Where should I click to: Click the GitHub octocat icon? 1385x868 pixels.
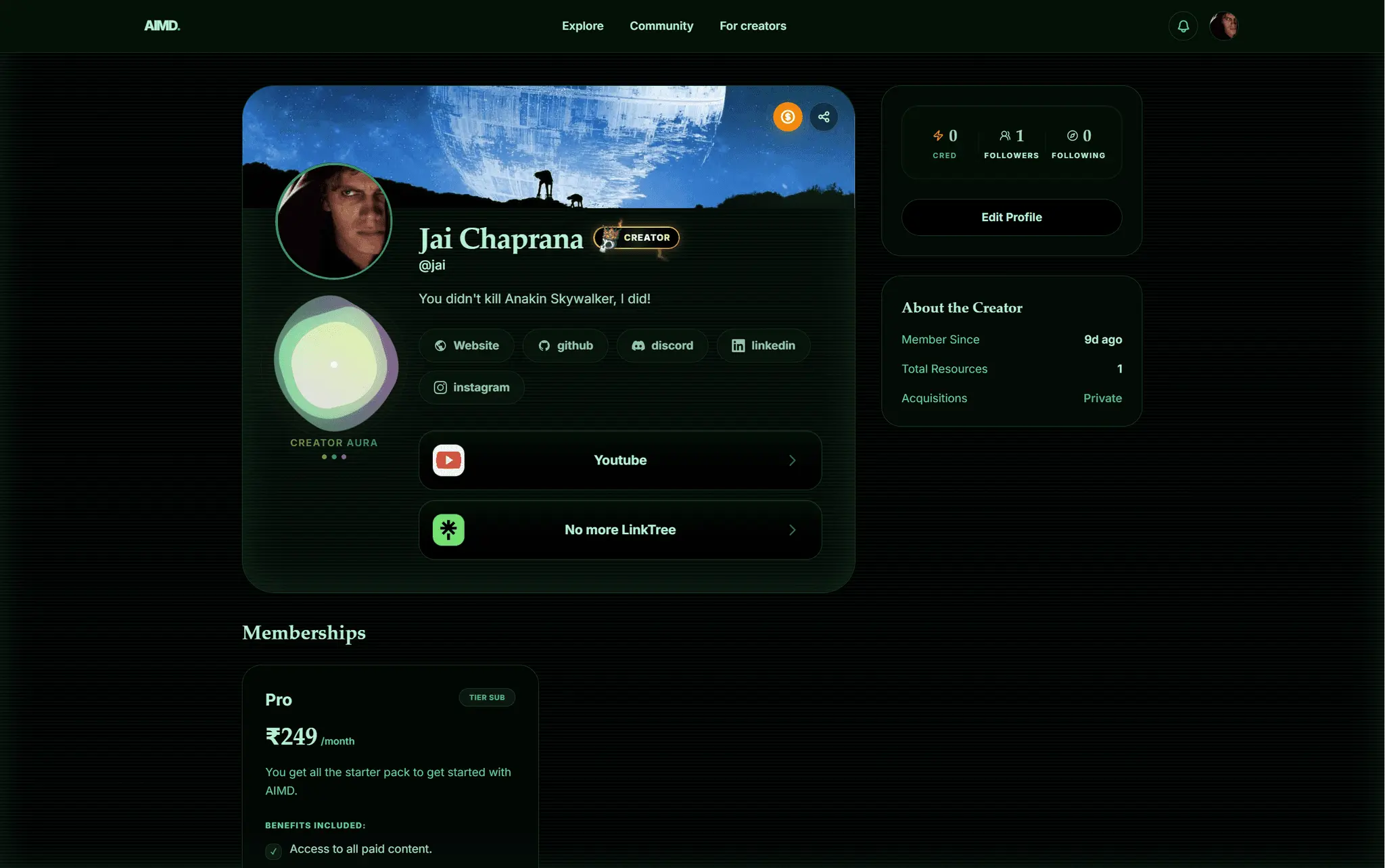coord(544,345)
